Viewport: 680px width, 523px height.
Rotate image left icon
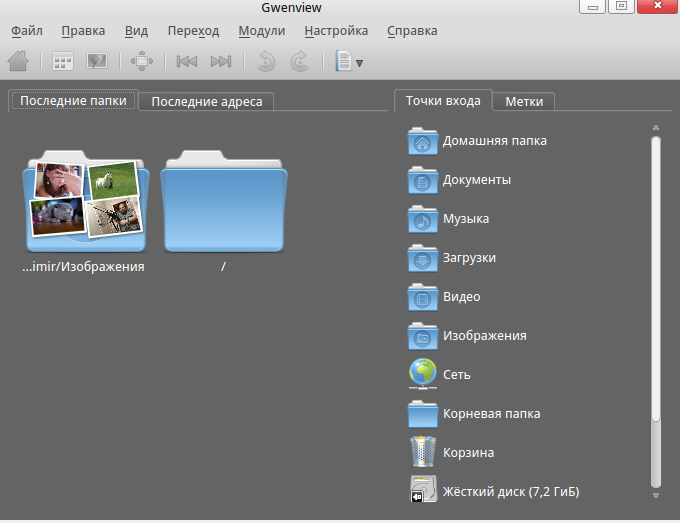click(266, 61)
